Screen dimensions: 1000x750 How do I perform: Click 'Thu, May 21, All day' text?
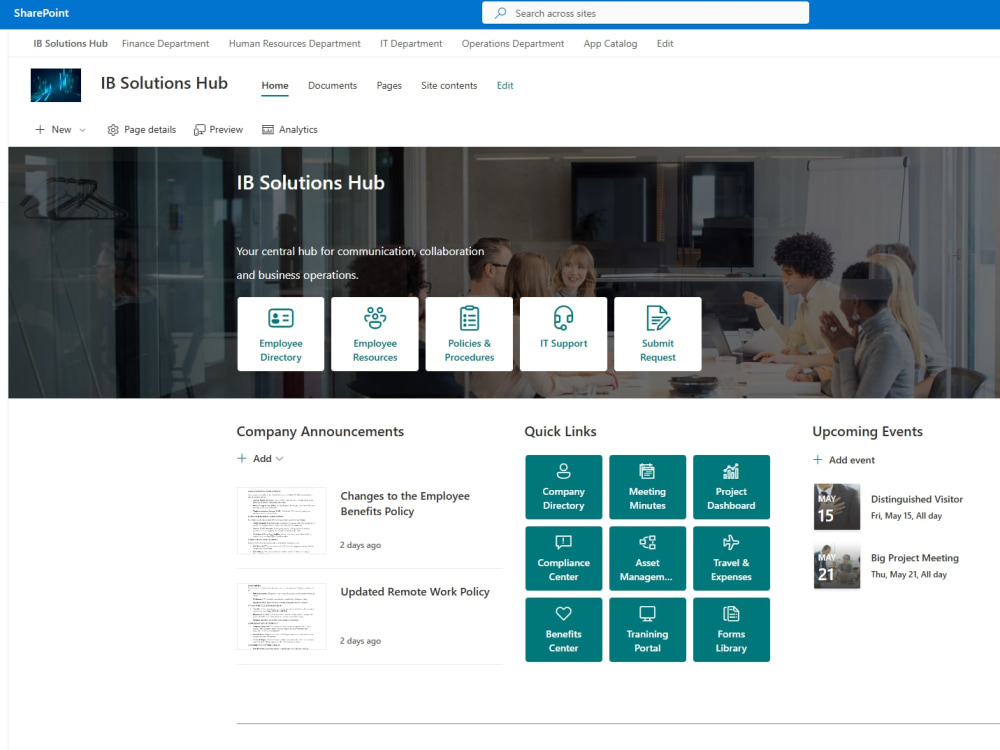pyautogui.click(x=909, y=575)
